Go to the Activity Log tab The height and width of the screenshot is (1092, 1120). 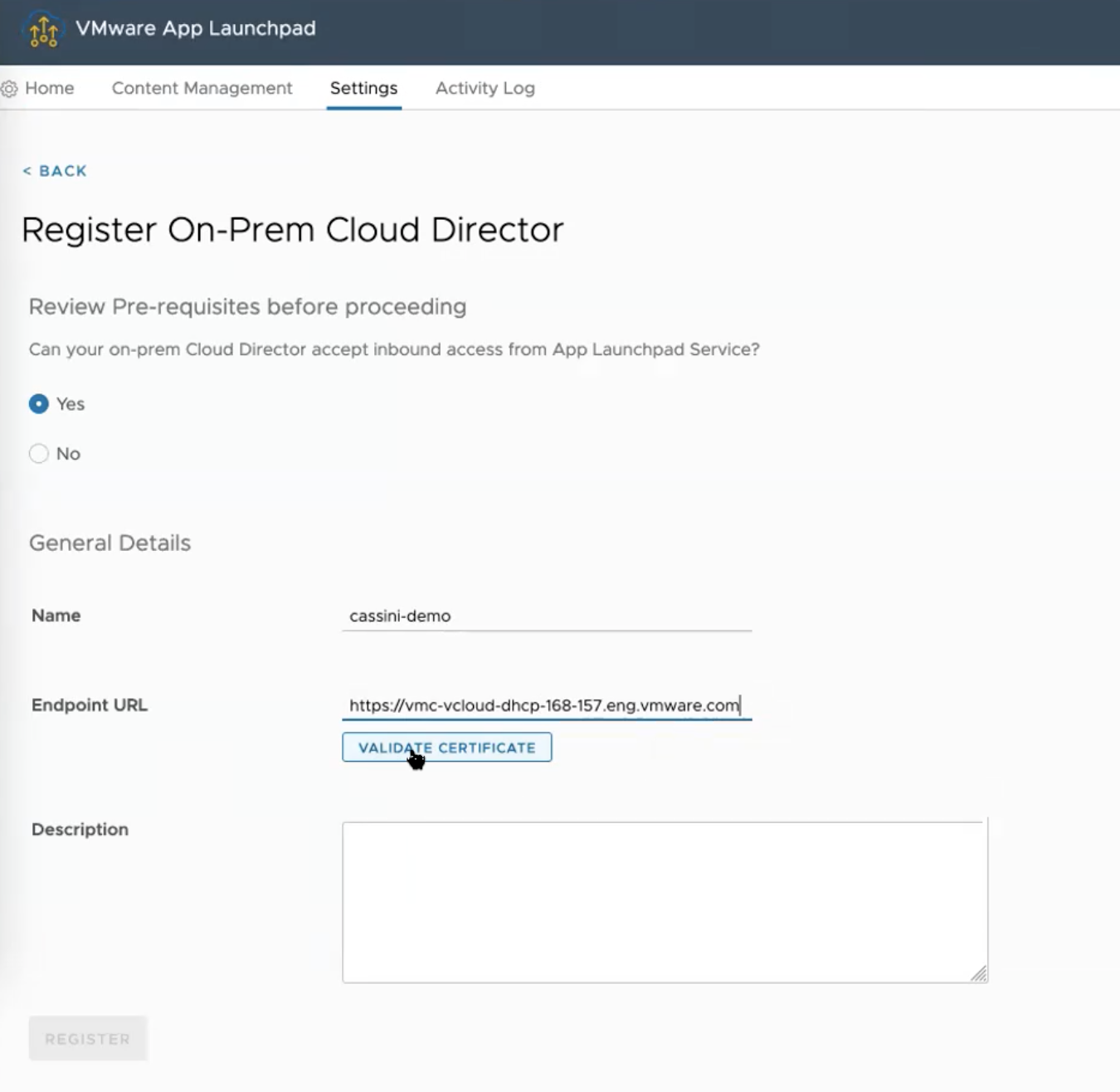485,88
